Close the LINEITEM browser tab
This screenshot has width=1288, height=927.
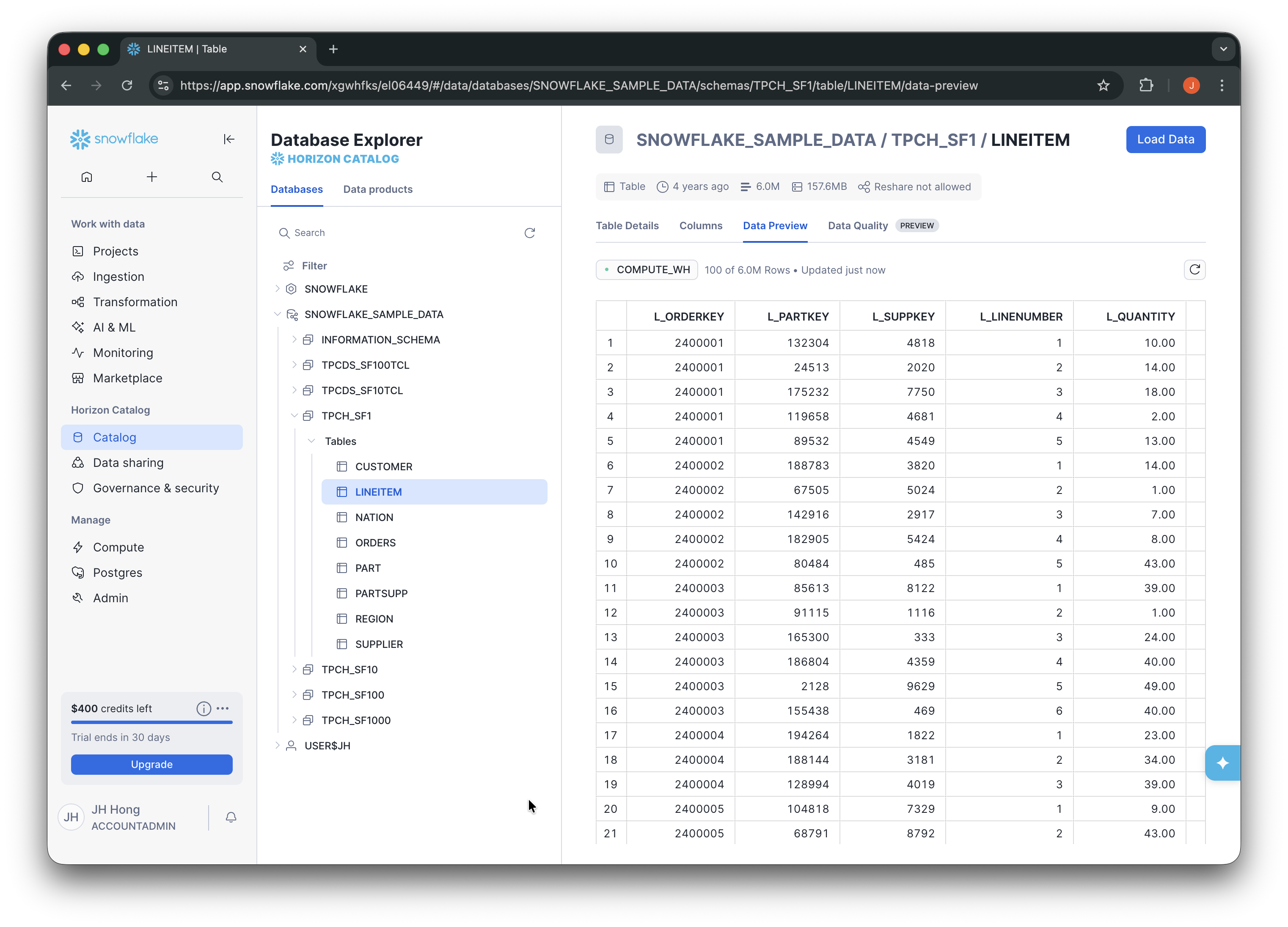303,49
